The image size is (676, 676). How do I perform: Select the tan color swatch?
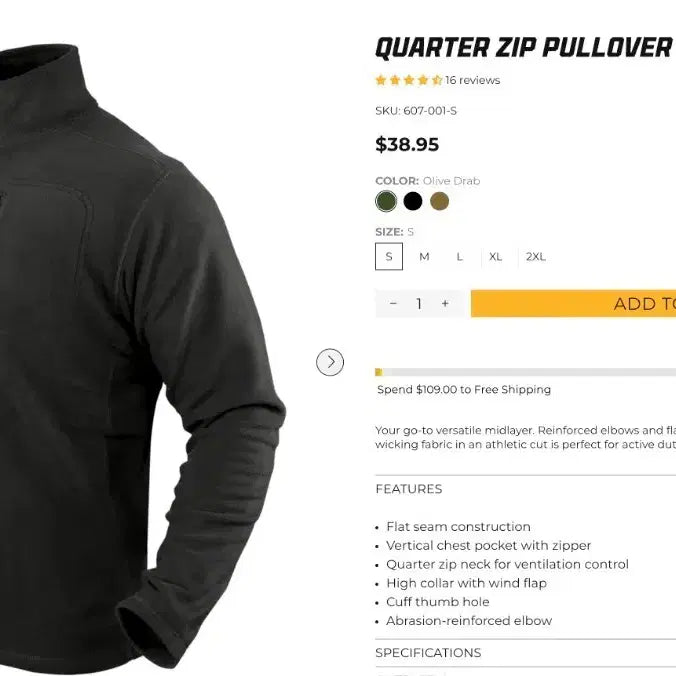439,201
